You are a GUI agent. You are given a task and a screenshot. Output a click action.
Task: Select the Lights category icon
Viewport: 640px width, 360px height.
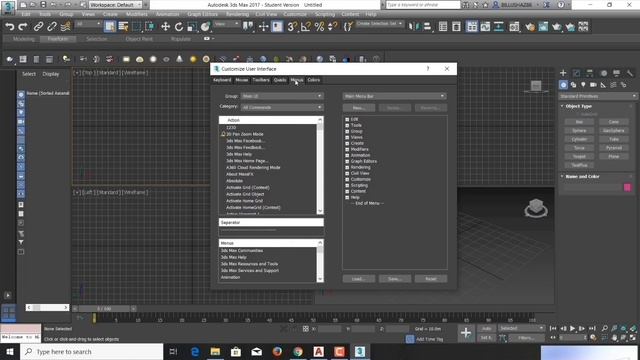(583, 85)
